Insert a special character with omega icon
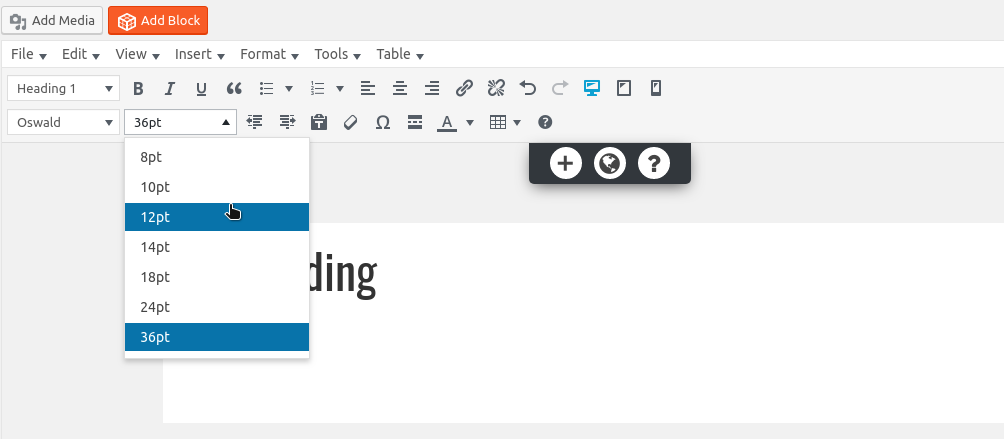The height and width of the screenshot is (439, 1004). point(382,123)
